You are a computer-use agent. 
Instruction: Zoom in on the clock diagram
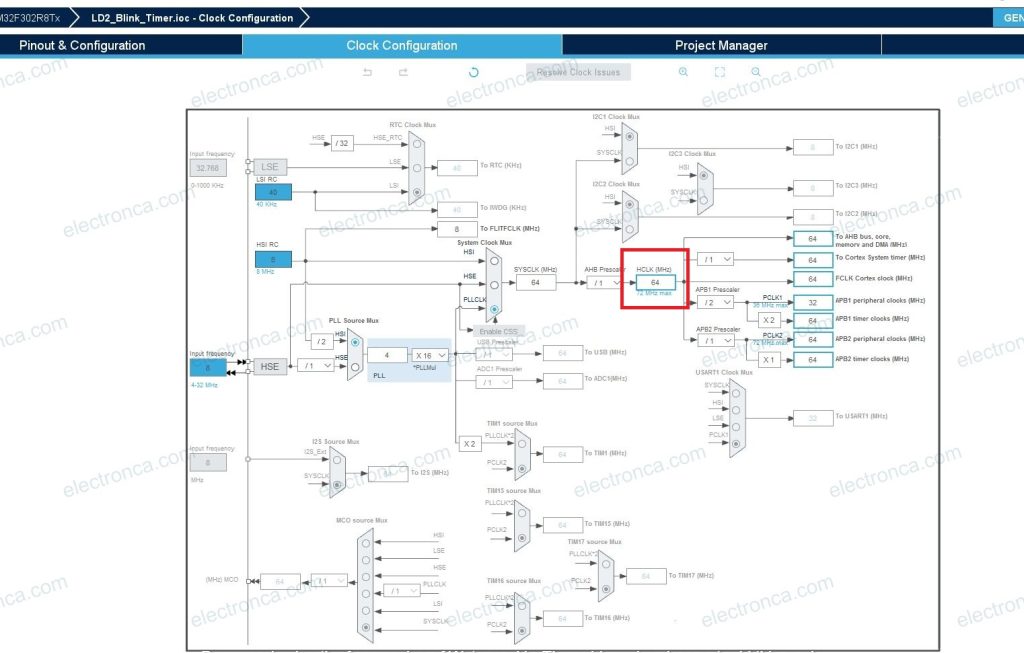pyautogui.click(x=683, y=72)
